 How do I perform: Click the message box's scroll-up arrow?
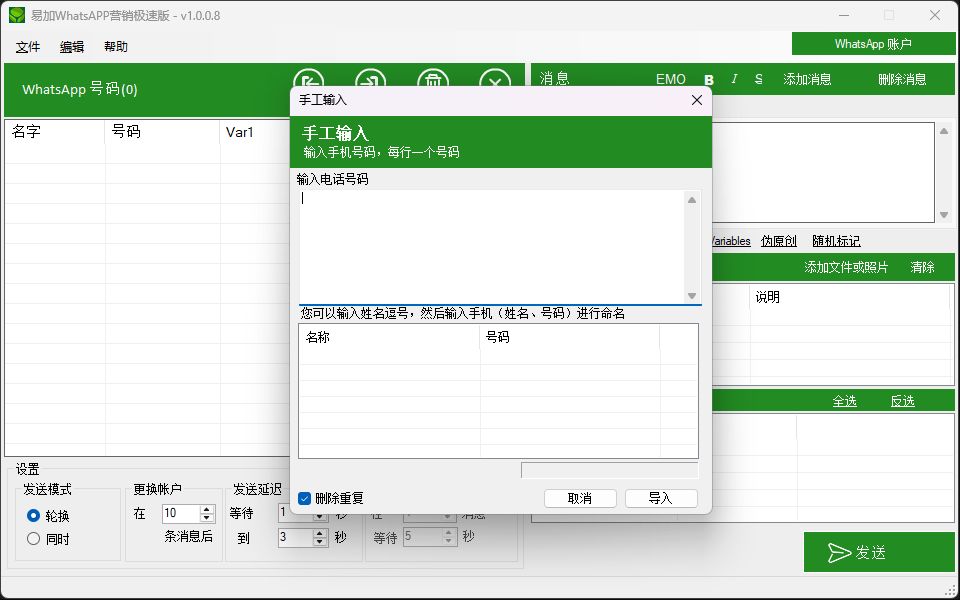click(944, 131)
